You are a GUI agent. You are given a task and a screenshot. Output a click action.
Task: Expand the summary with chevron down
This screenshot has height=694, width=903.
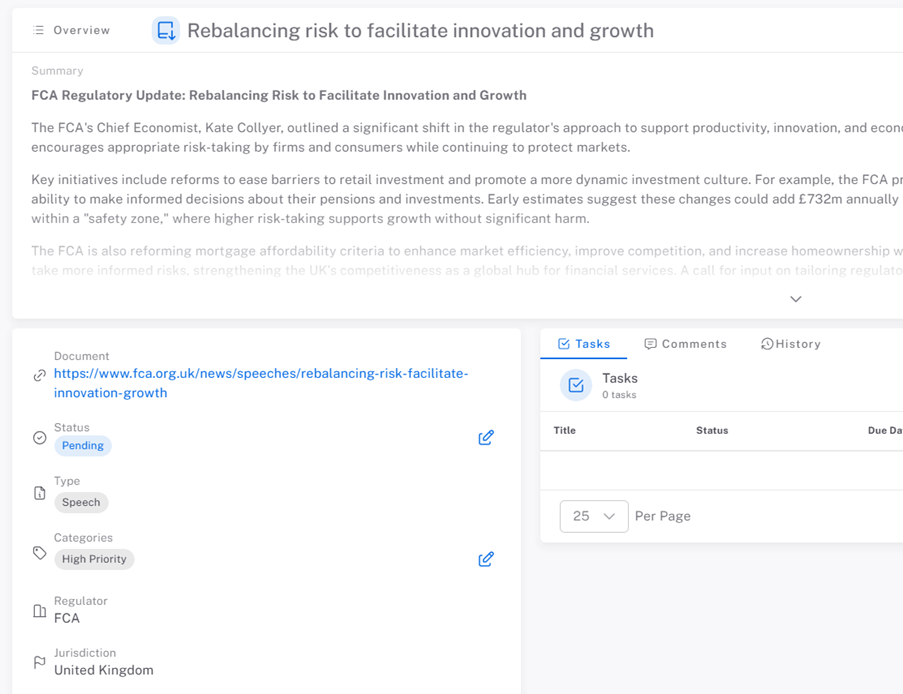click(796, 299)
